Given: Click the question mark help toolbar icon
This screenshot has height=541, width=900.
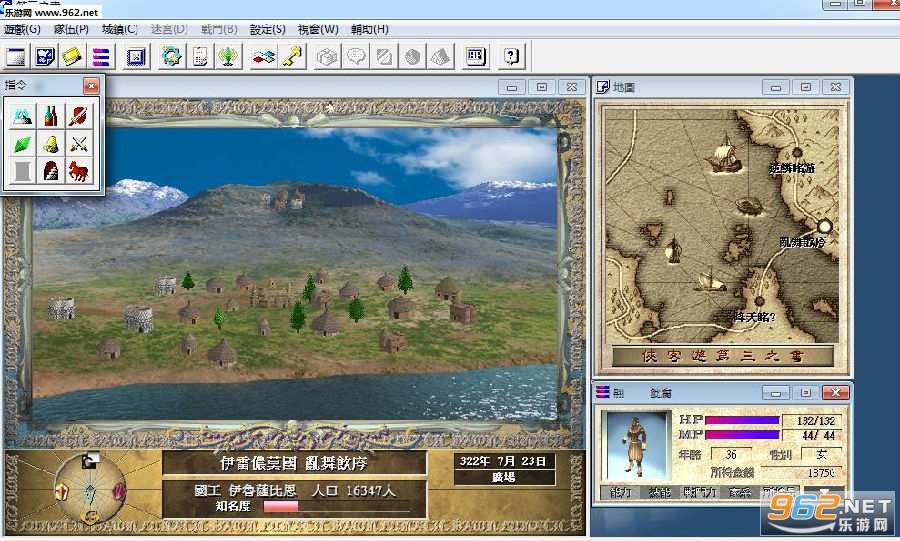Looking at the screenshot, I should (x=511, y=57).
